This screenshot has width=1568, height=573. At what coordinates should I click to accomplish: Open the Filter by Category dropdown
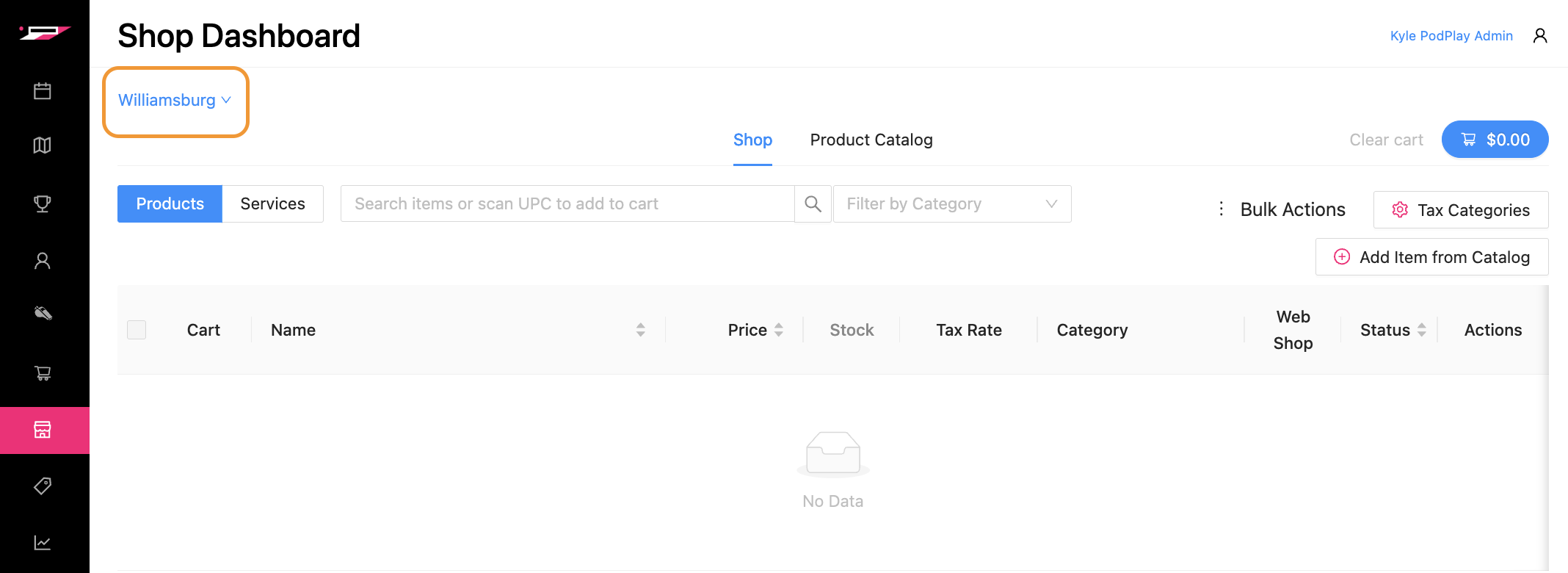(x=951, y=203)
